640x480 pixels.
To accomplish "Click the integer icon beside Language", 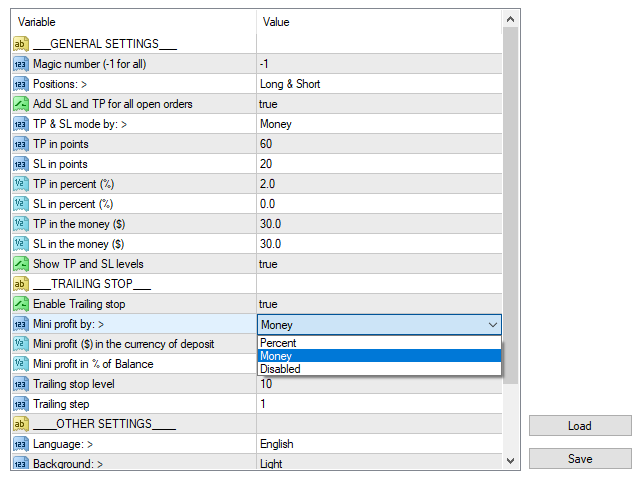I will tap(20, 444).
